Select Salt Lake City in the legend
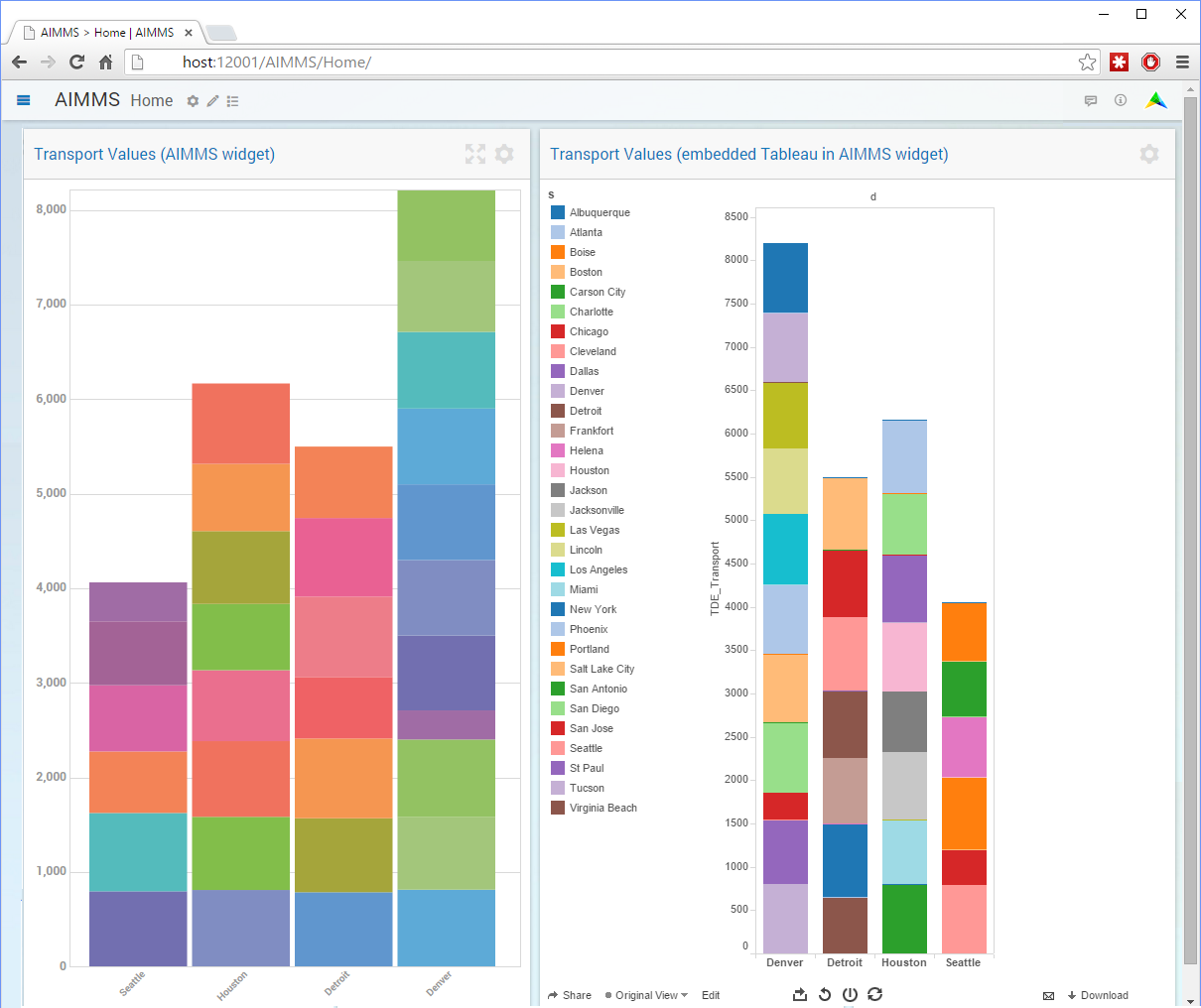 [602, 669]
